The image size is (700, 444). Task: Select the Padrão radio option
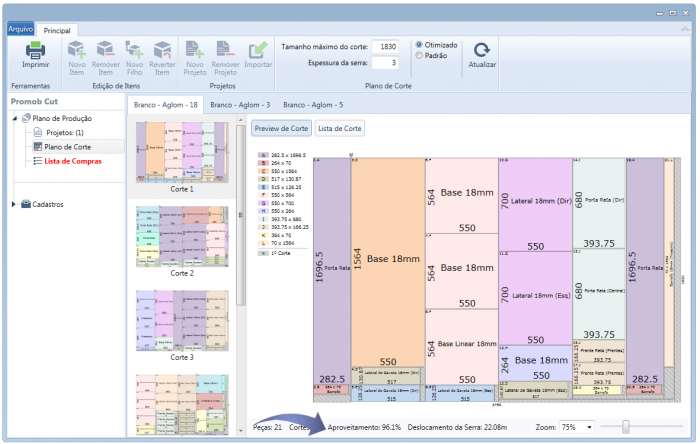coord(420,57)
